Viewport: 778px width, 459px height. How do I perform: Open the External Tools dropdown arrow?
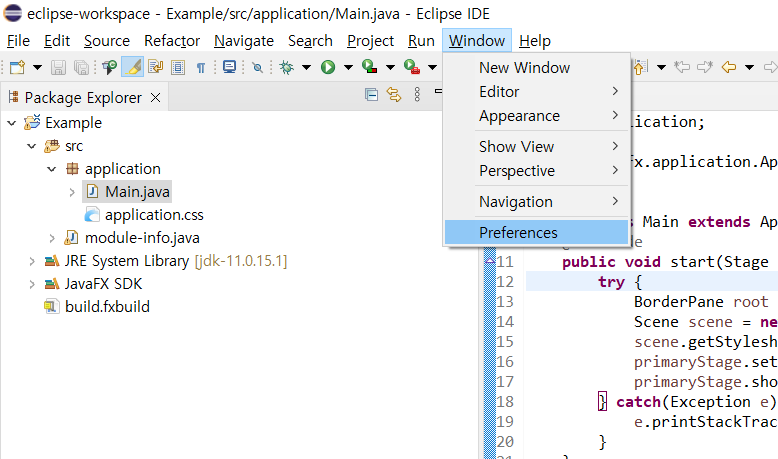coord(433,67)
